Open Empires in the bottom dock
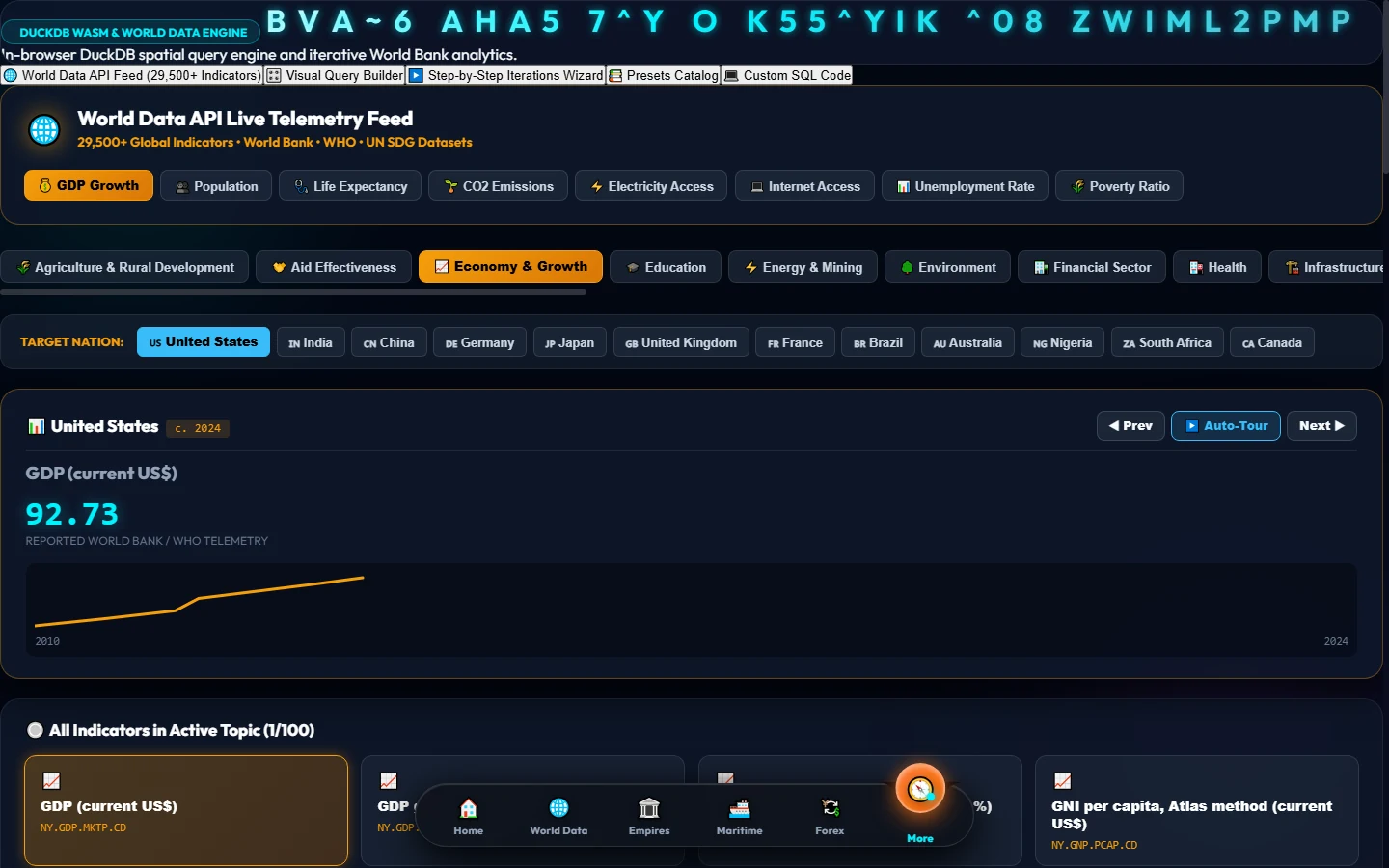 [649, 816]
